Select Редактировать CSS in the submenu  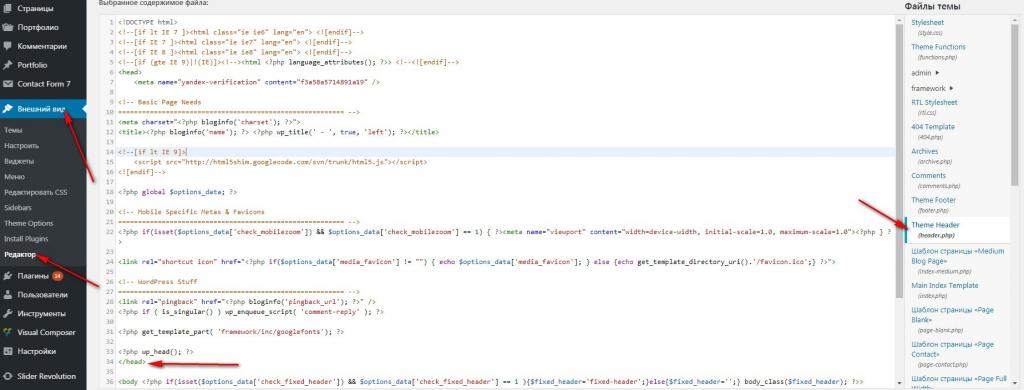click(35, 193)
